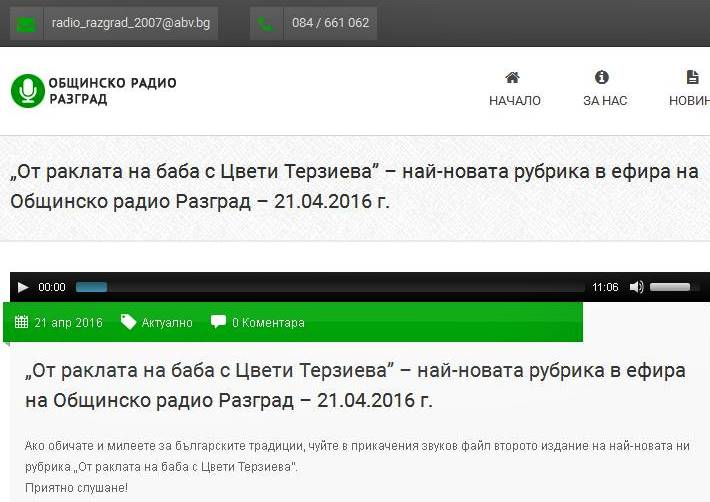Click the calendar icon beside 21 апр 2016
Image resolution: width=710 pixels, height=502 pixels.
[21, 322]
